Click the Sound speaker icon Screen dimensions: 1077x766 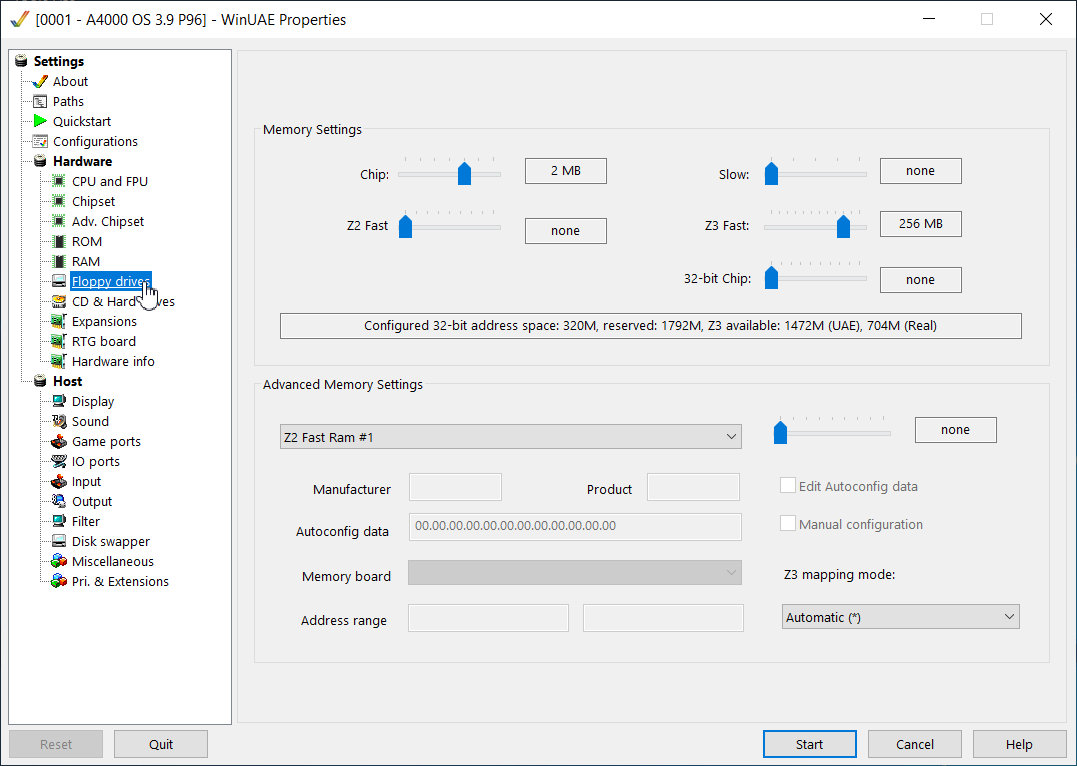point(59,420)
